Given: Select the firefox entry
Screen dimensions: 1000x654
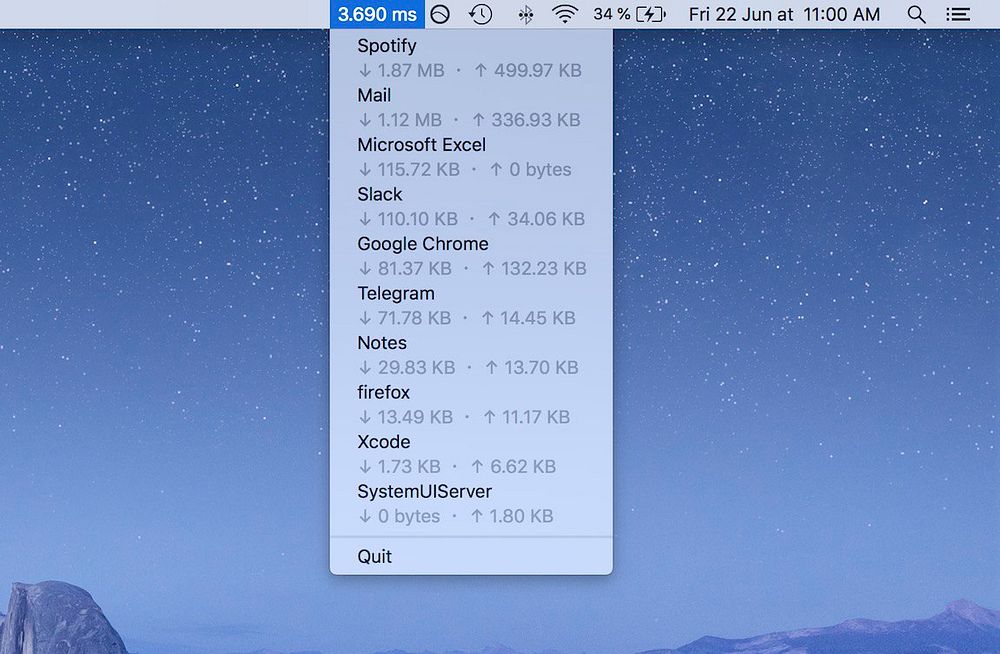Looking at the screenshot, I should point(383,392).
